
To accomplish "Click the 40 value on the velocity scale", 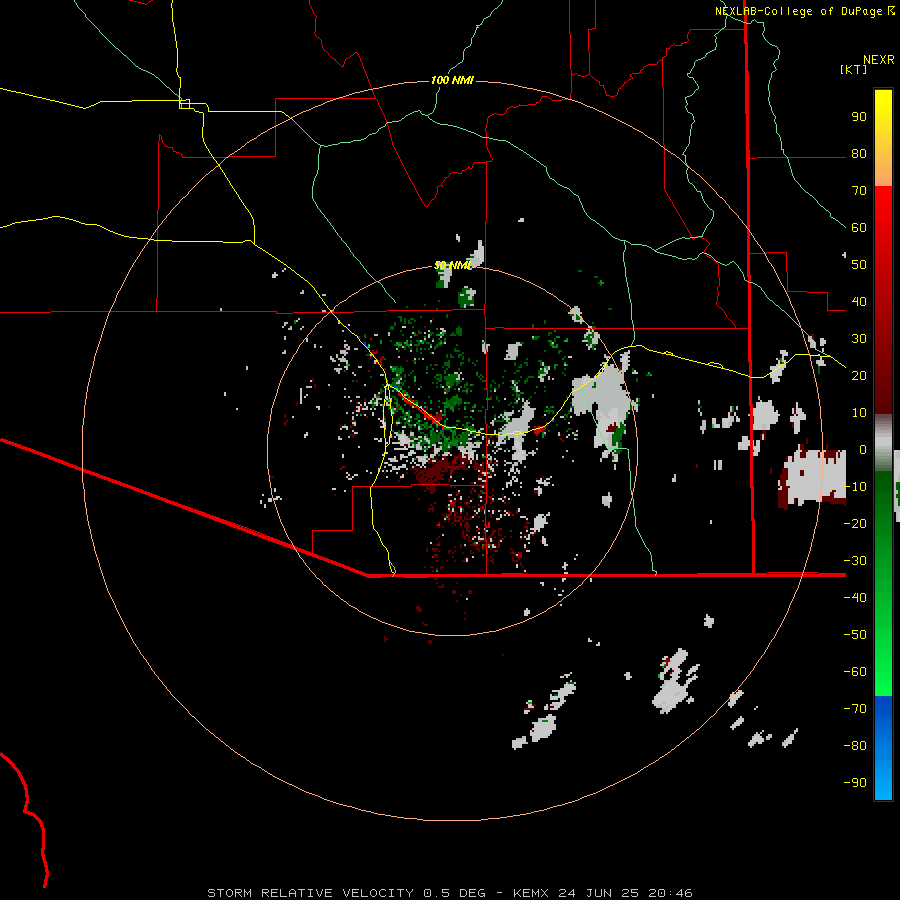I will point(859,301).
